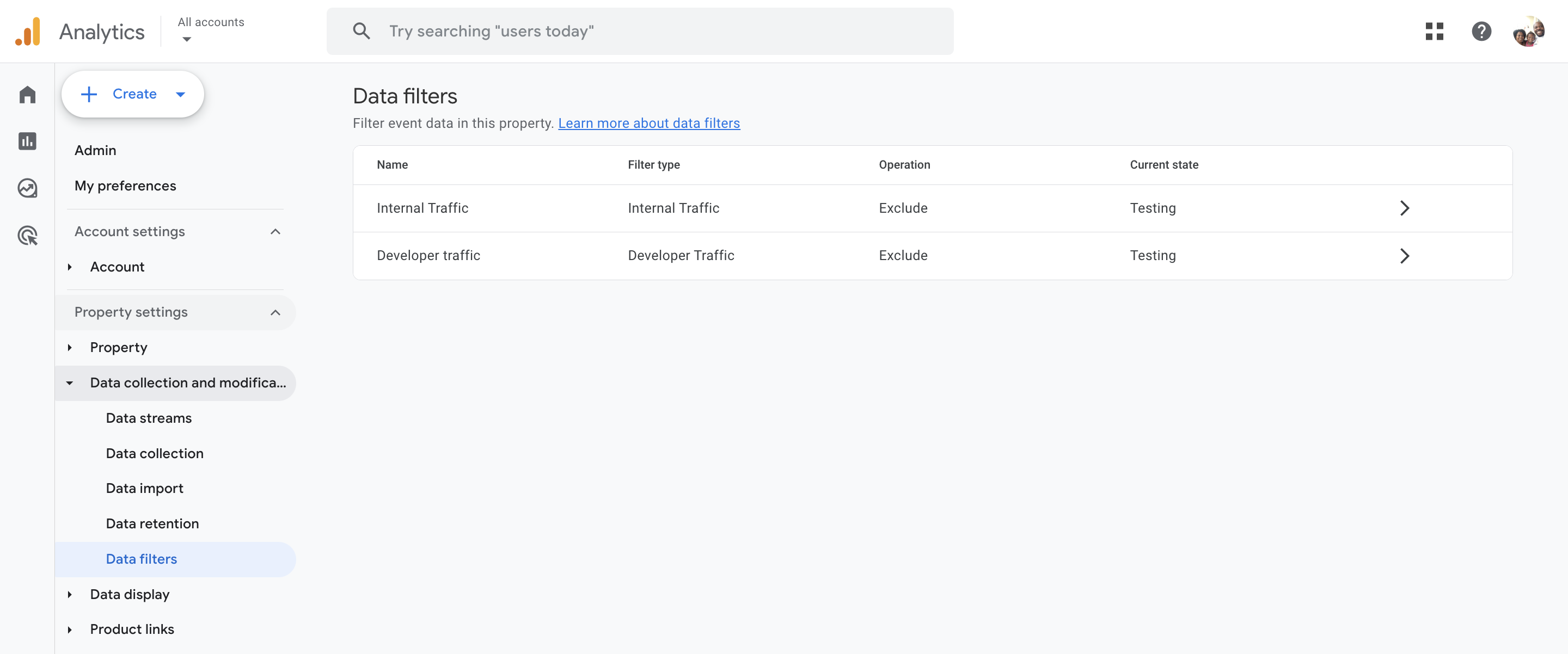
Task: Open the Internal Traffic filter details
Action: (1405, 207)
